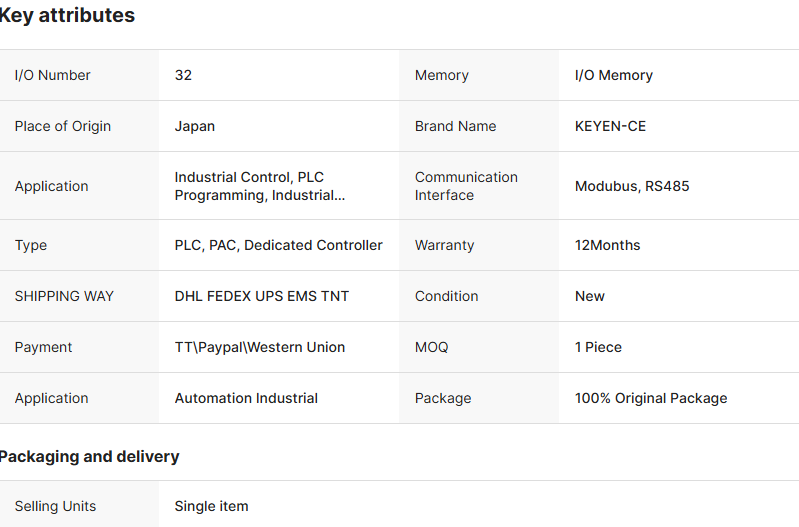Click the 100% Original Package value
This screenshot has width=799, height=527.
651,398
